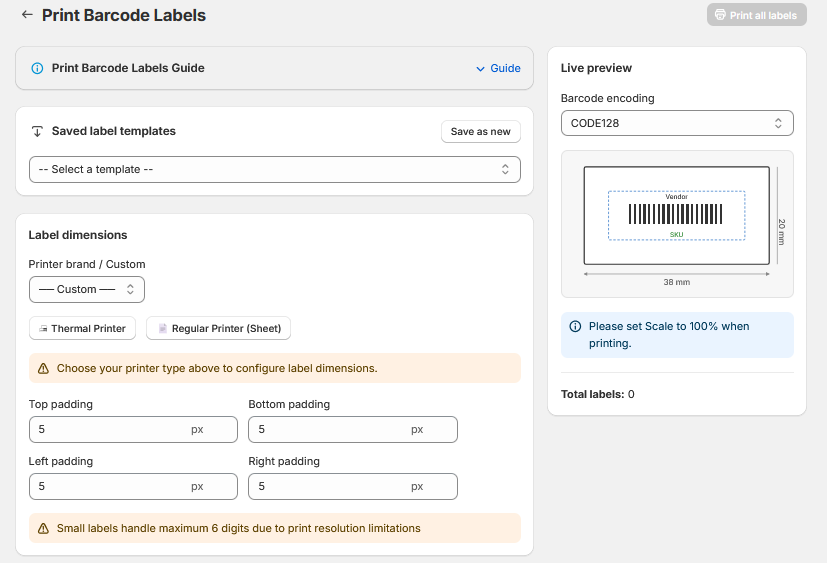
Task: Choose Regular Printer (Sheet) option
Action: tap(218, 328)
